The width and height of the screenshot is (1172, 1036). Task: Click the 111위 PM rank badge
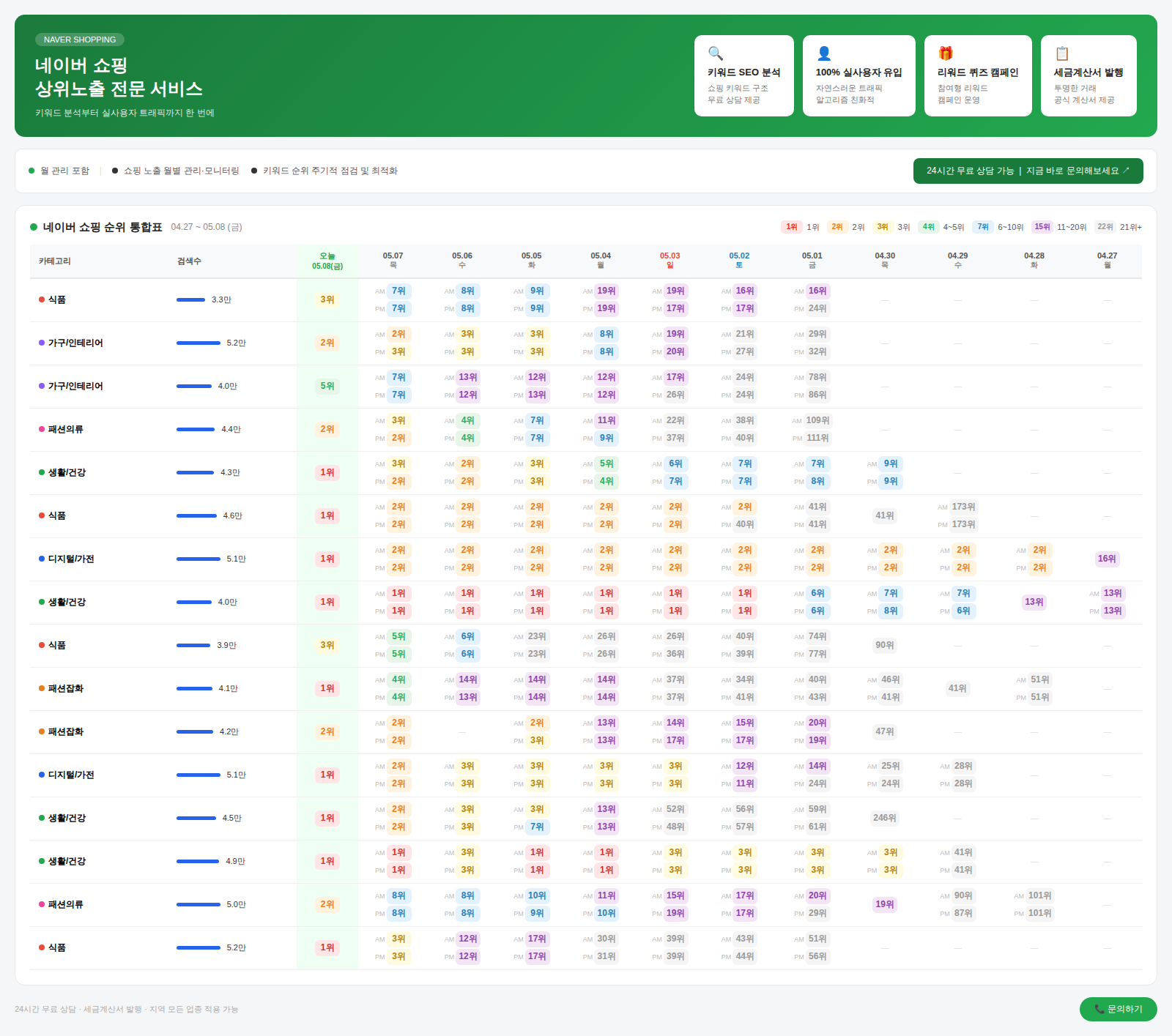pos(817,438)
